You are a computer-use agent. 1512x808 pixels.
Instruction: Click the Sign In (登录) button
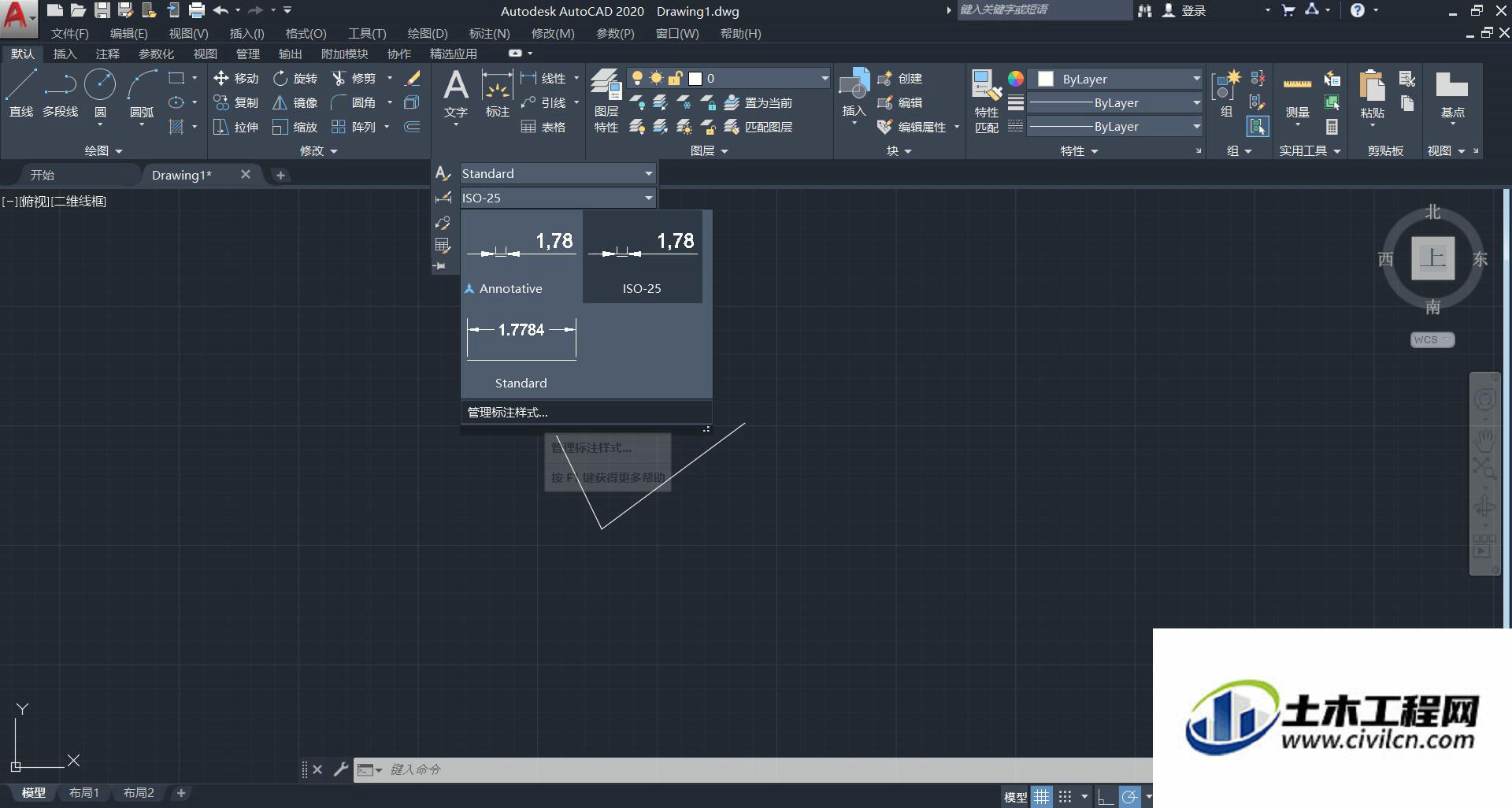point(1184,10)
